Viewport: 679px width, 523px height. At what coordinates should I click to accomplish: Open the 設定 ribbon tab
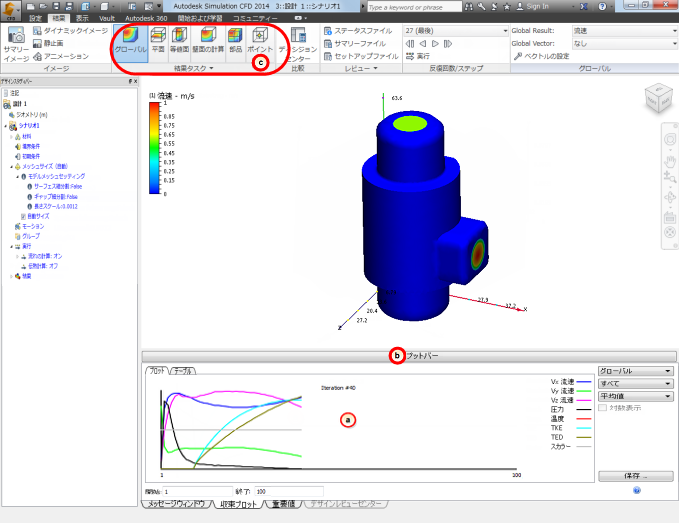click(36, 18)
